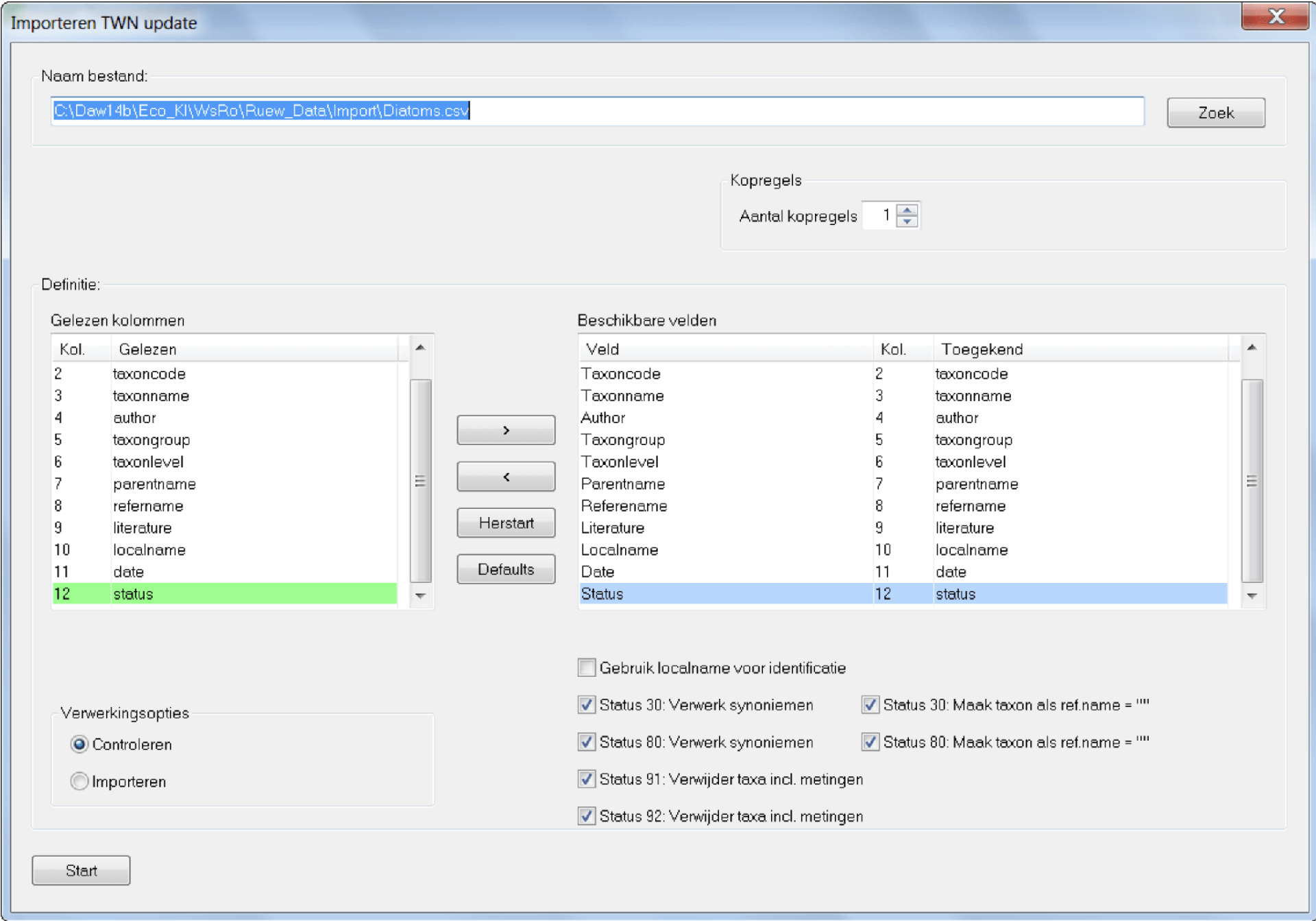Viewport: 1316px width, 921px height.
Task: Select Status field in Beschikbare velden
Action: 903,593
